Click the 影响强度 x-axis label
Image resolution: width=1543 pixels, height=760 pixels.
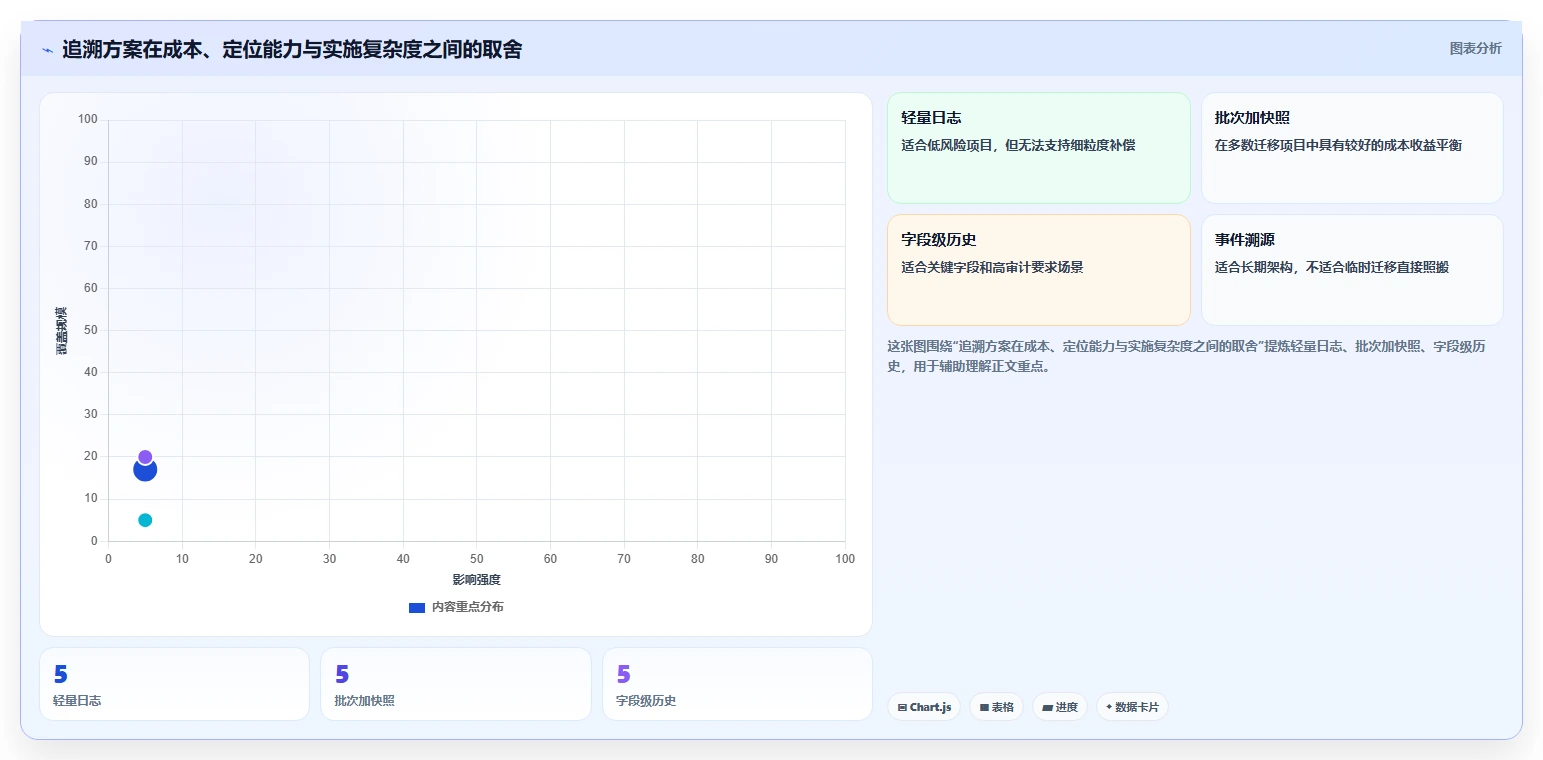[476, 580]
